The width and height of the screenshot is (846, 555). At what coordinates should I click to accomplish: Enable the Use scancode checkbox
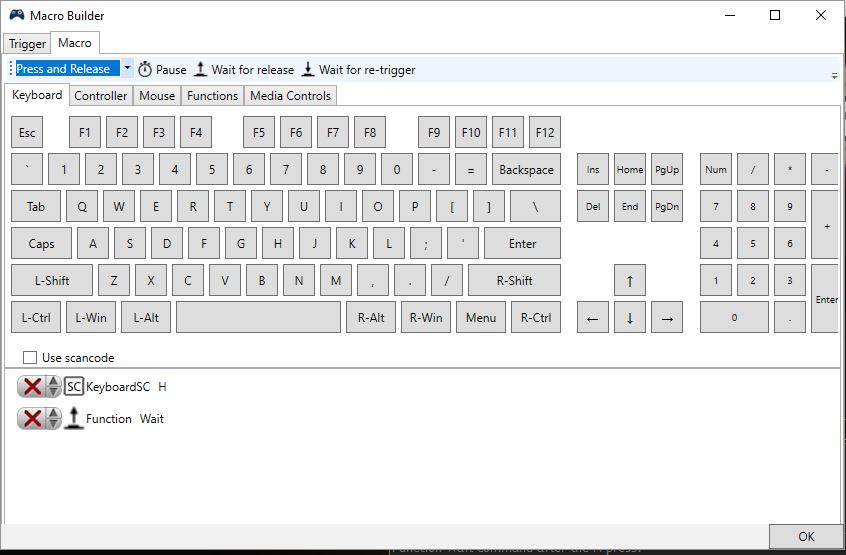(30, 358)
